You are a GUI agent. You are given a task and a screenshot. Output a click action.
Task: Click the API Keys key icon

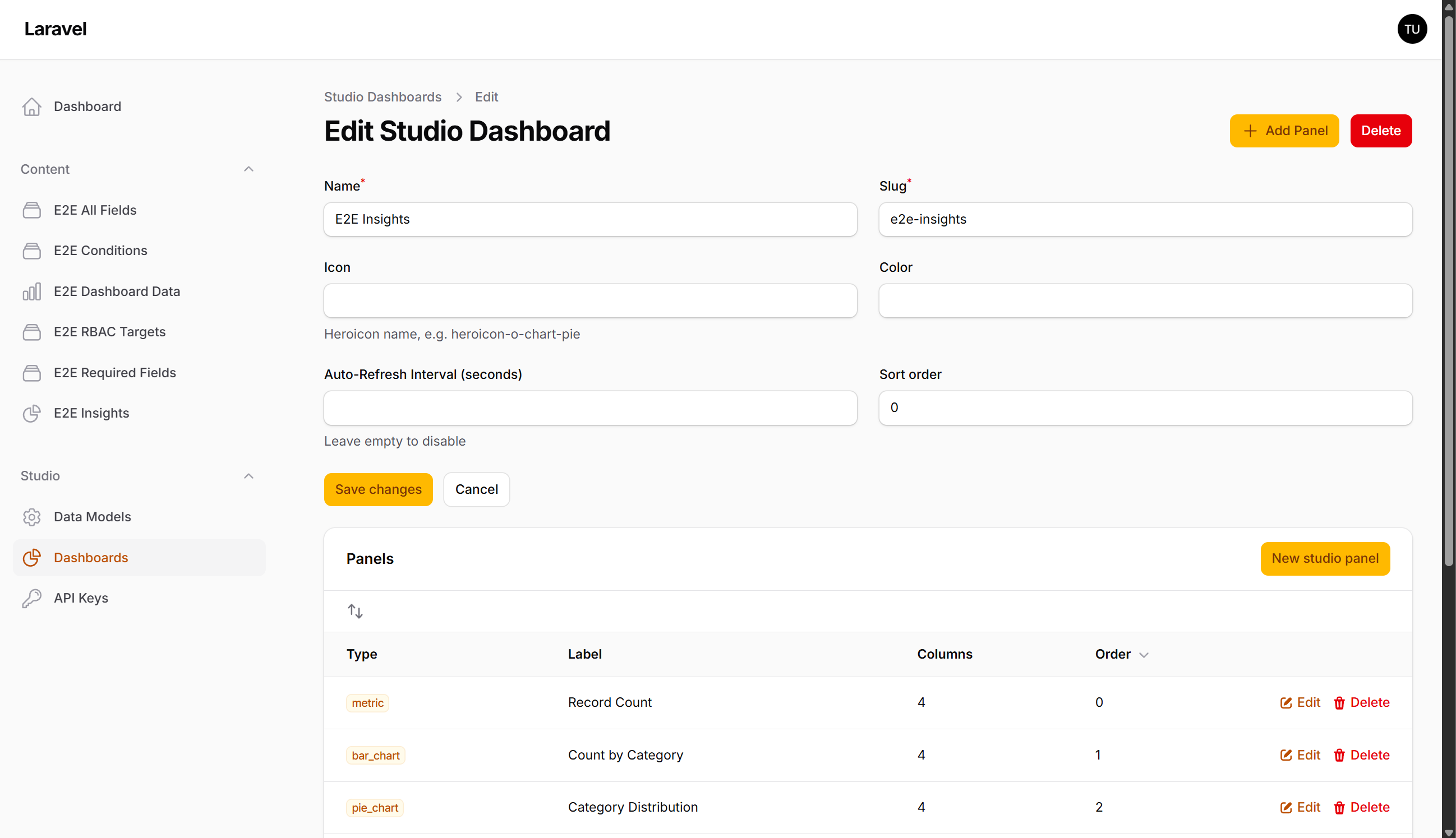click(x=31, y=598)
